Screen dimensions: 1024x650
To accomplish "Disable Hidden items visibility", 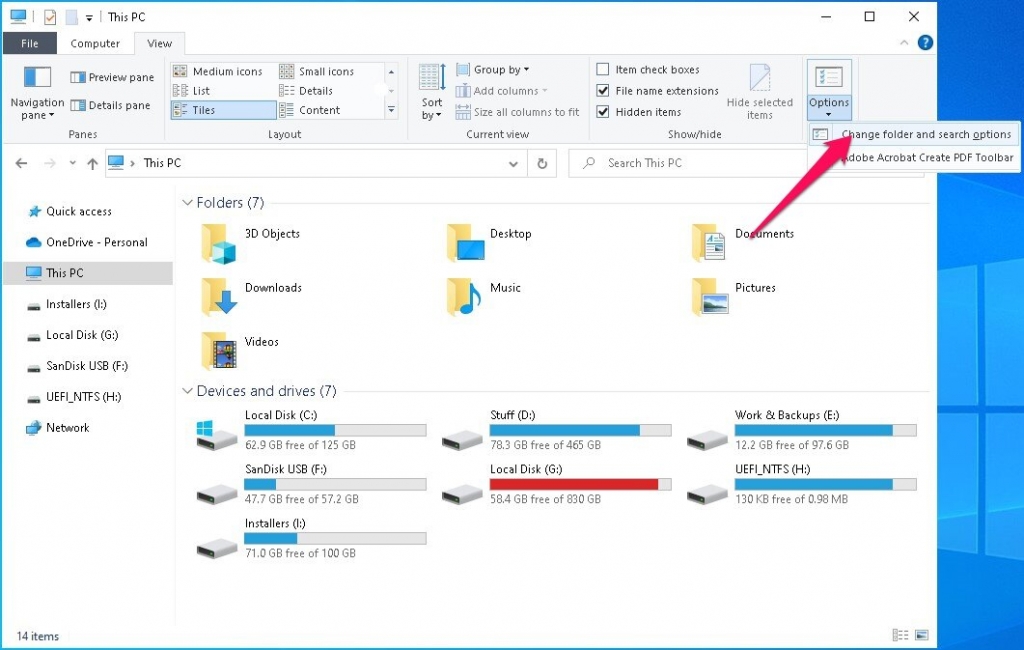I will point(604,112).
